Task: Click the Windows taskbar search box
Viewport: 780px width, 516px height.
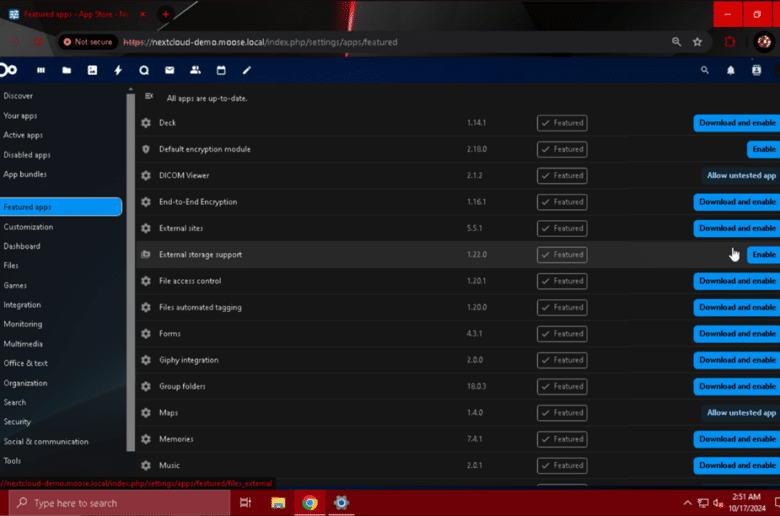Action: (x=119, y=503)
